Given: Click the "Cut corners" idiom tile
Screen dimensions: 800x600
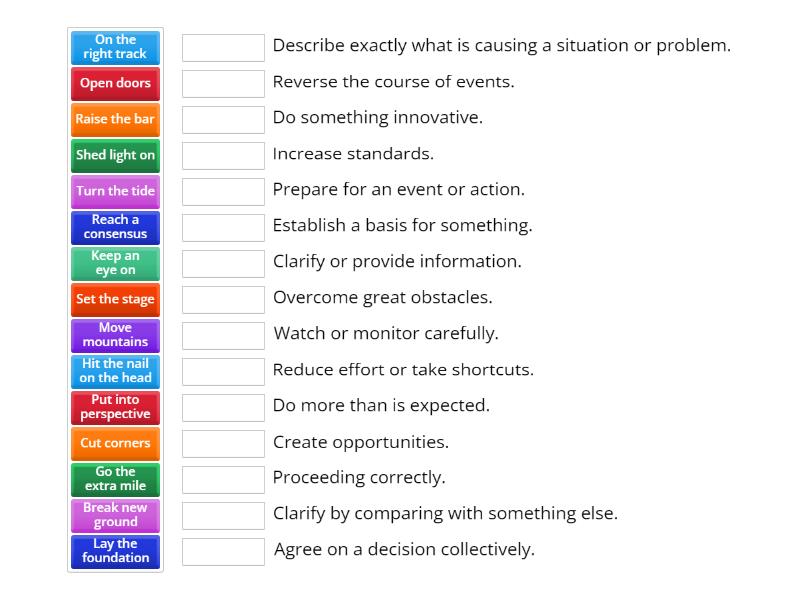Looking at the screenshot, I should point(115,444).
